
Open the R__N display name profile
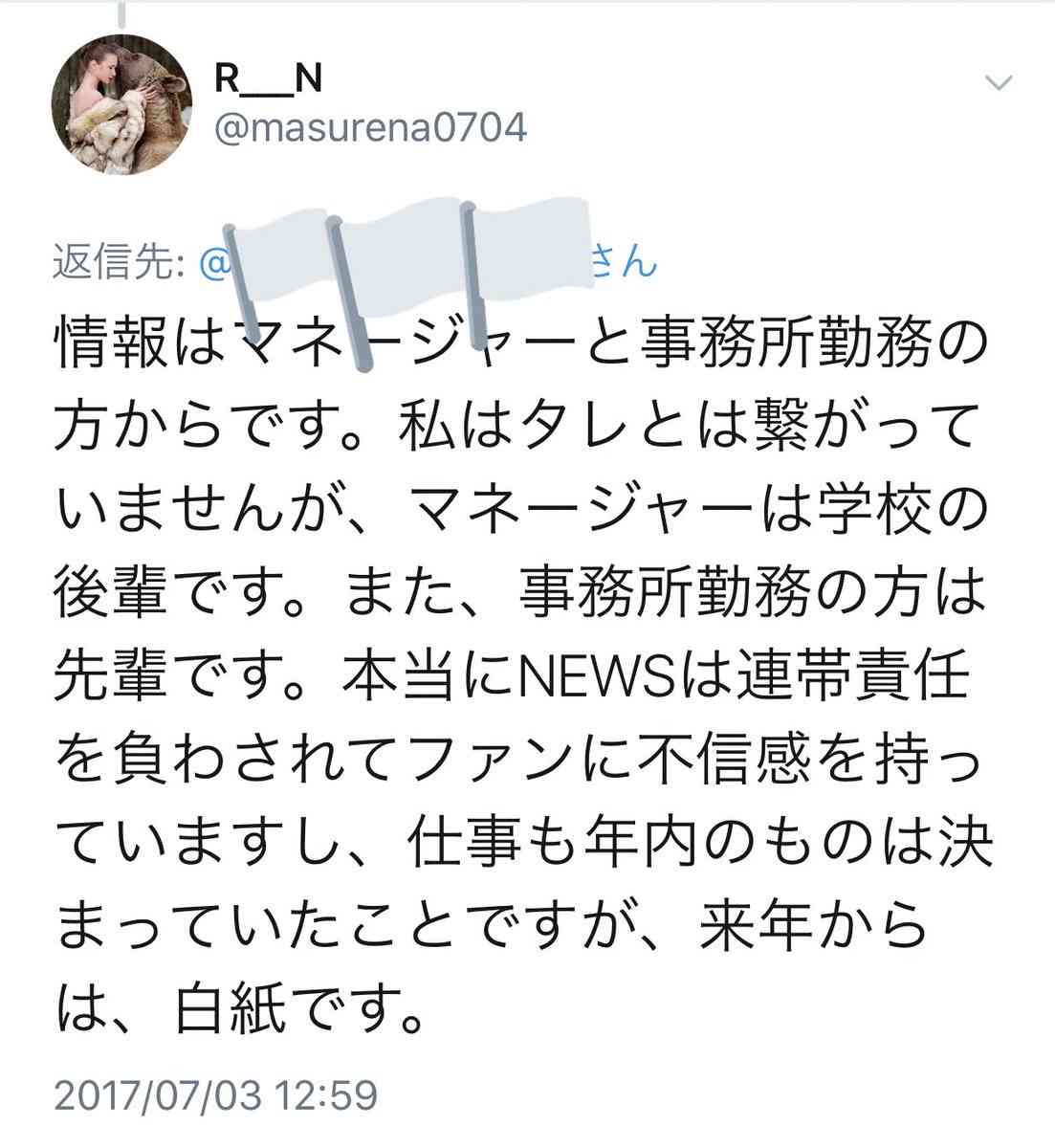(x=268, y=80)
